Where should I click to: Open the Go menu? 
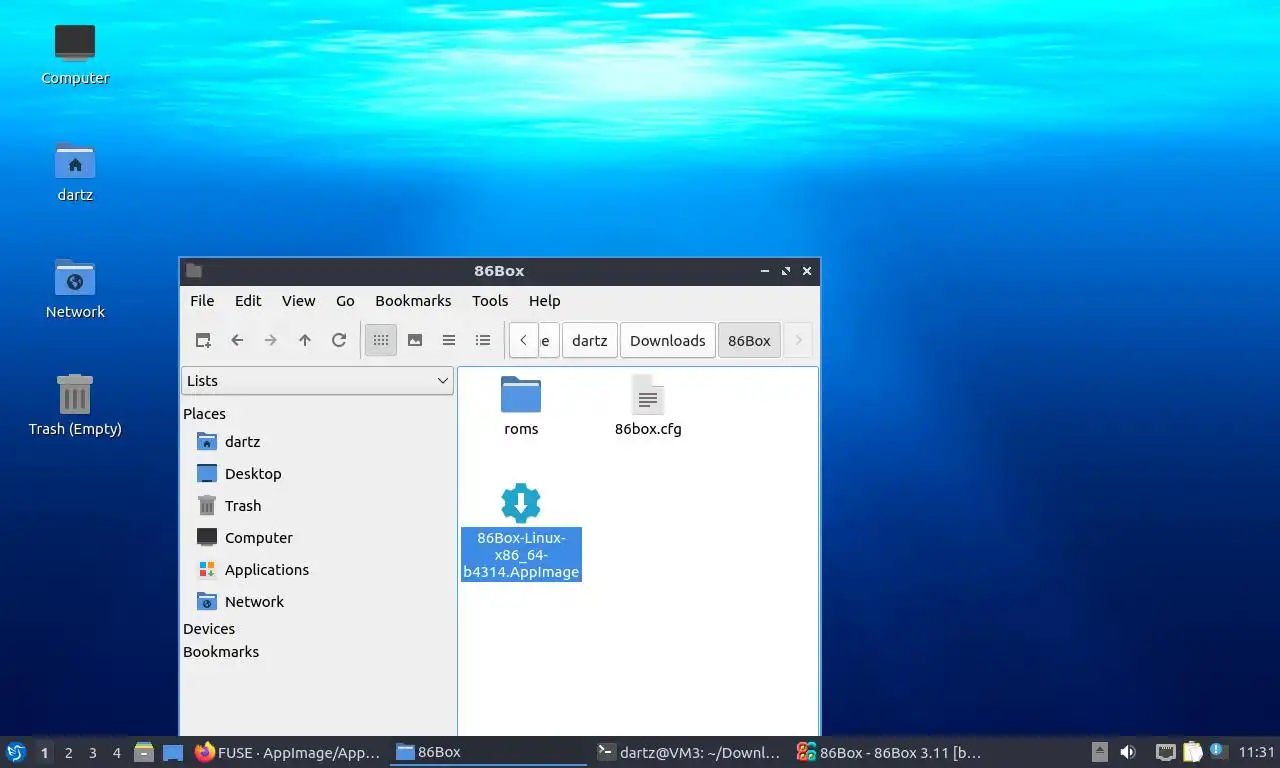click(x=345, y=300)
